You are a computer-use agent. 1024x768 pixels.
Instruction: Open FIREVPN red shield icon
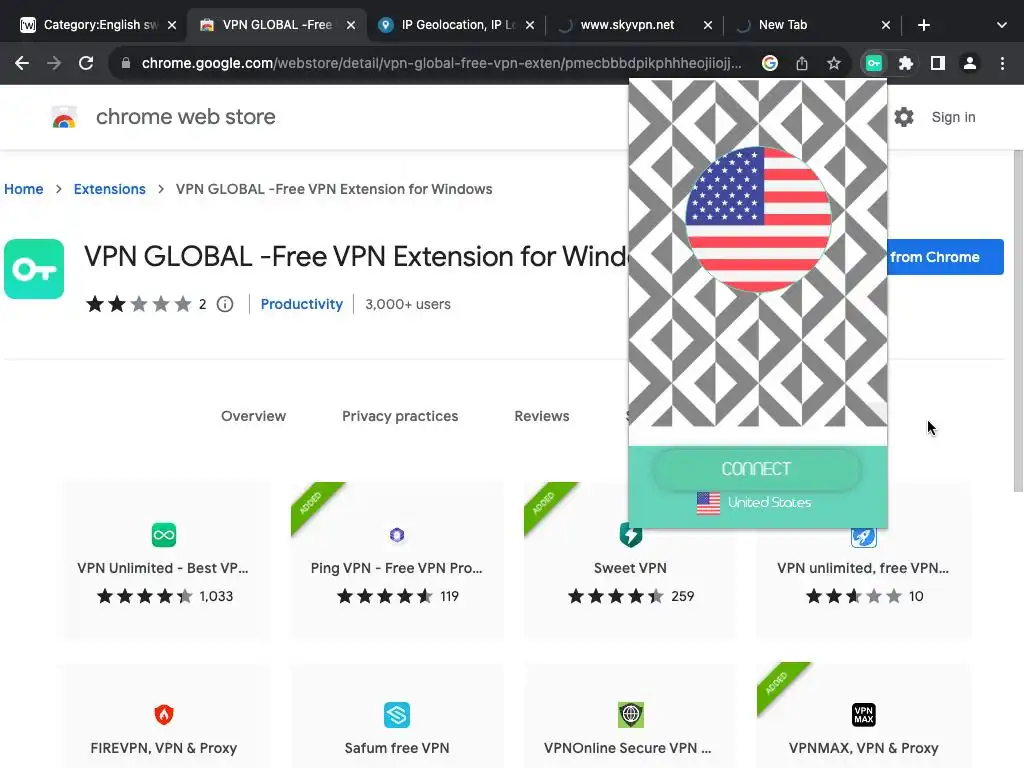coord(164,714)
